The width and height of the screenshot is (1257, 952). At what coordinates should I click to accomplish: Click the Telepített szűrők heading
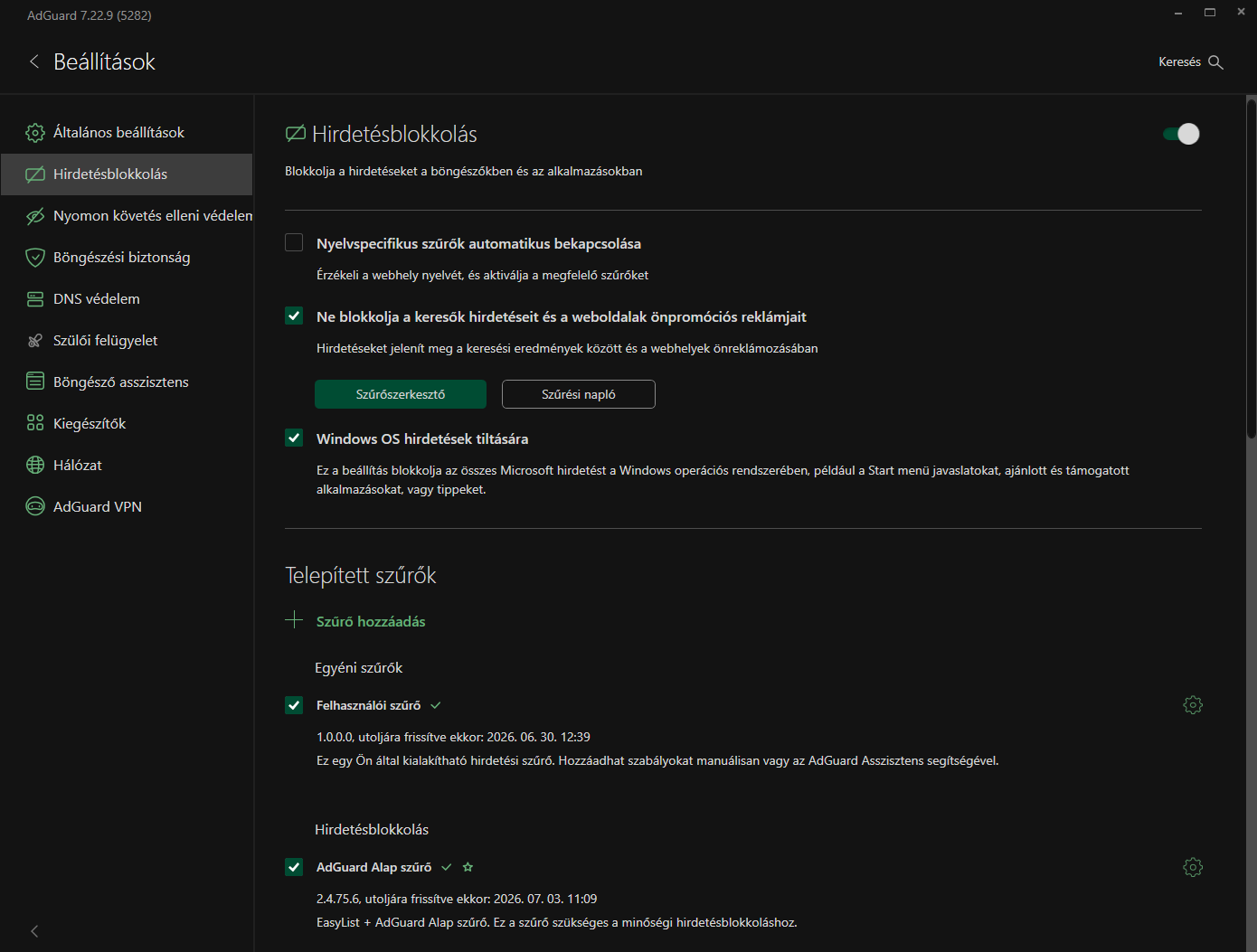(x=361, y=576)
